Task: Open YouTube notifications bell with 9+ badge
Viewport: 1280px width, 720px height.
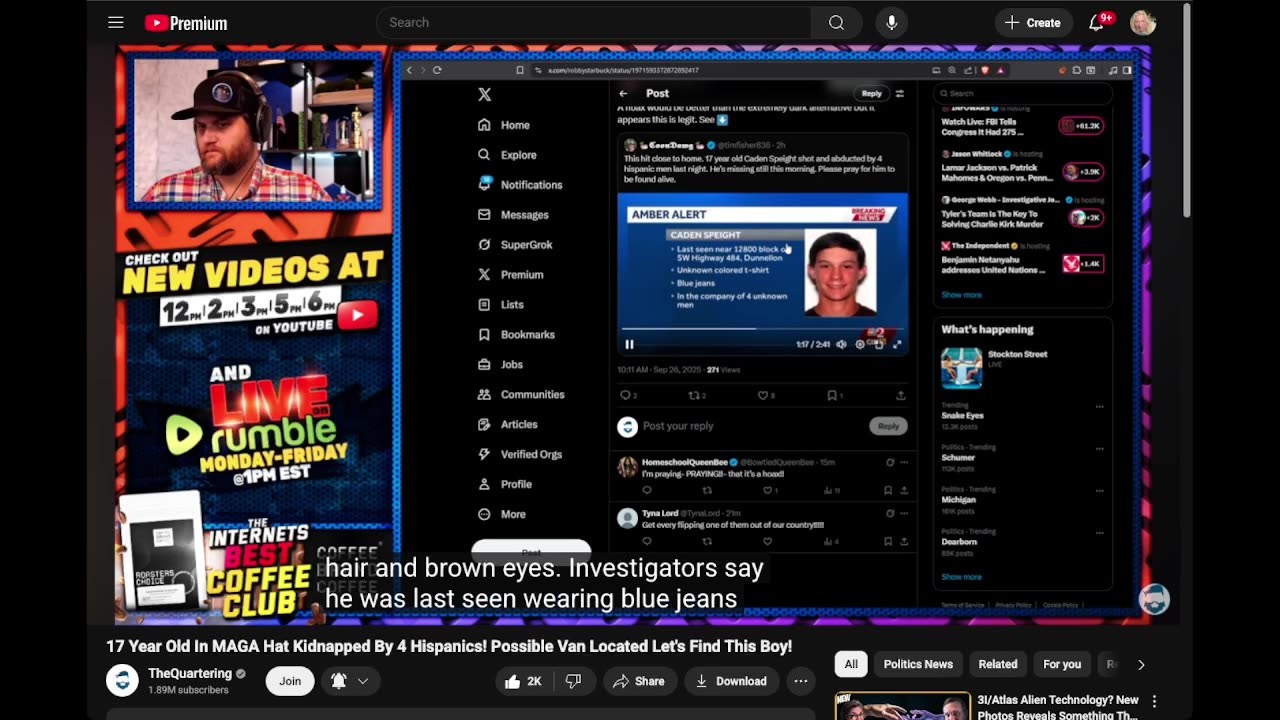Action: click(x=1099, y=22)
